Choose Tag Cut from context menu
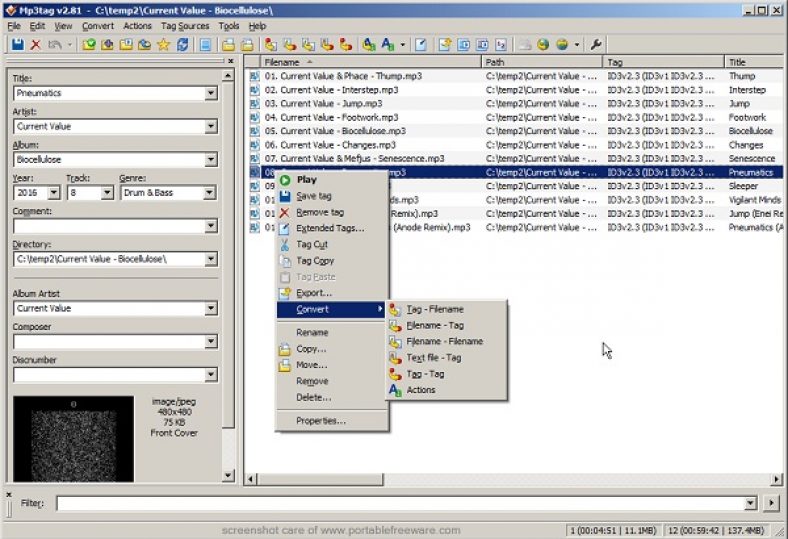Image resolution: width=788 pixels, height=539 pixels. (x=311, y=244)
